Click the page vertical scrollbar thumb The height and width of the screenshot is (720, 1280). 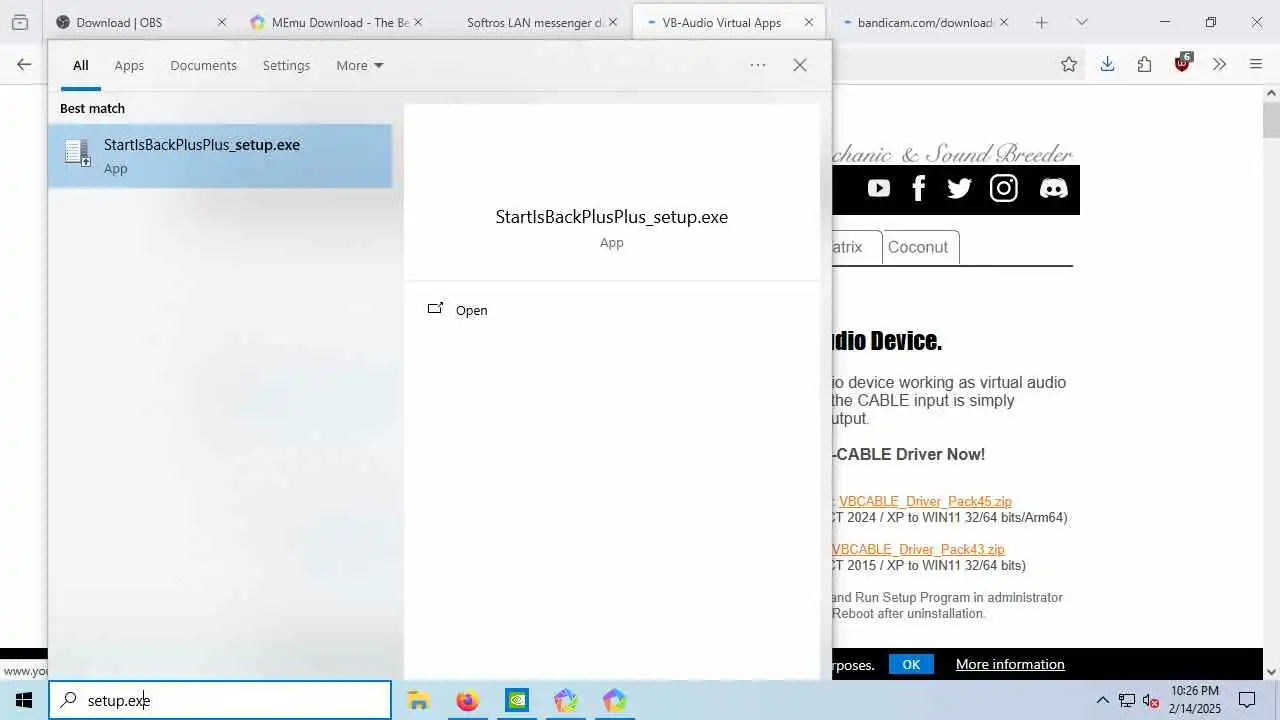coord(1271,119)
